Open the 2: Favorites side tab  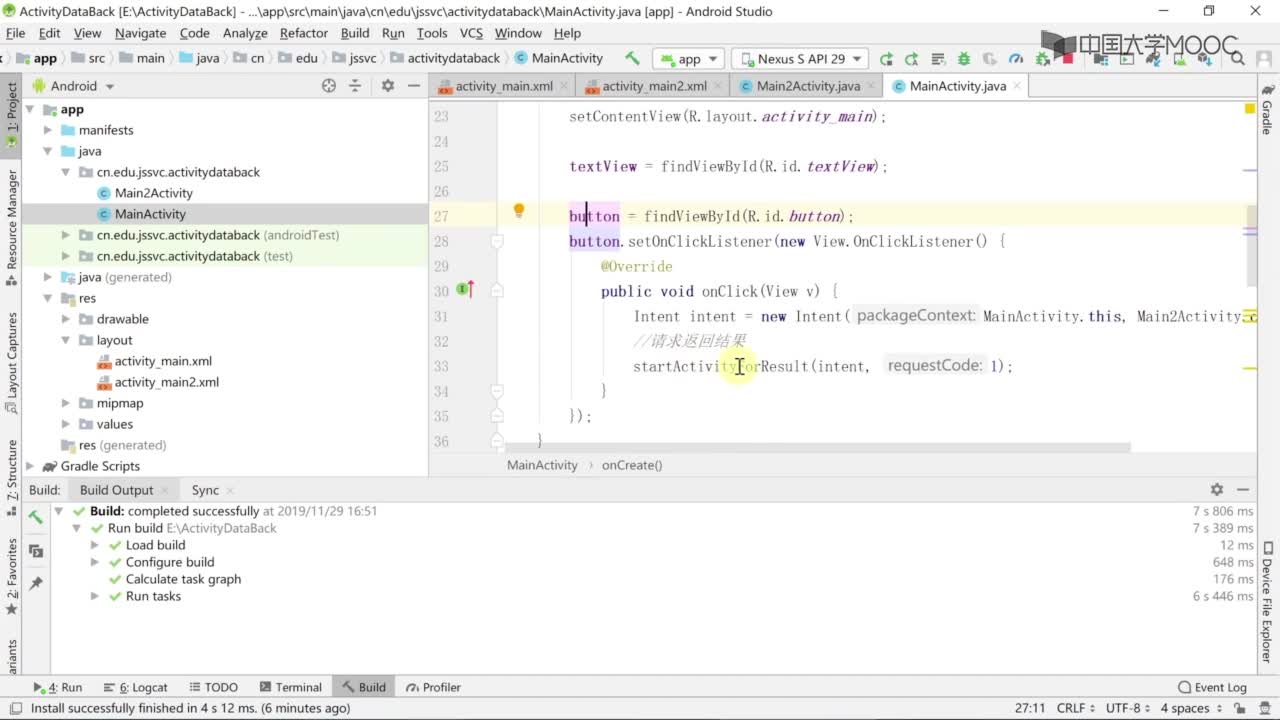(x=12, y=577)
